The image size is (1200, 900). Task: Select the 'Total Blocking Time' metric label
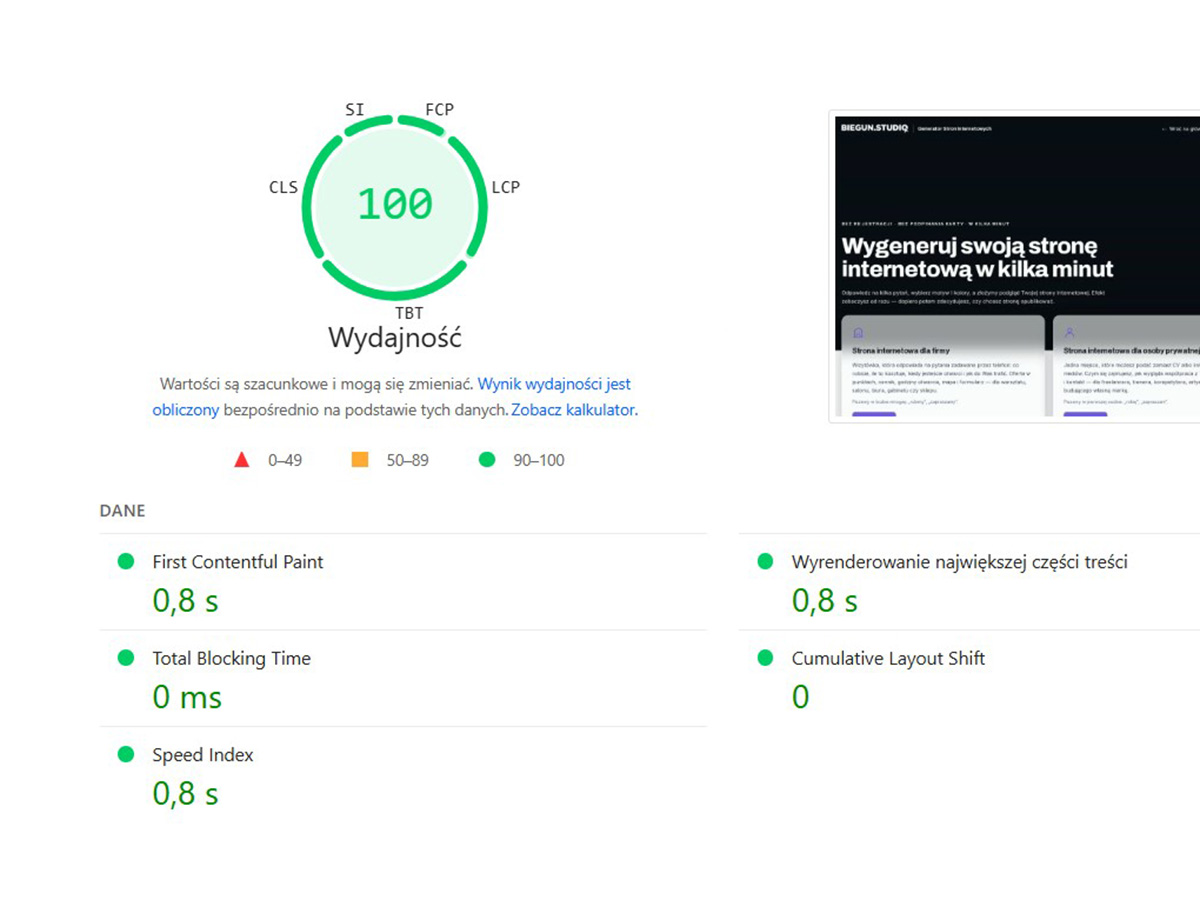pyautogui.click(x=232, y=658)
